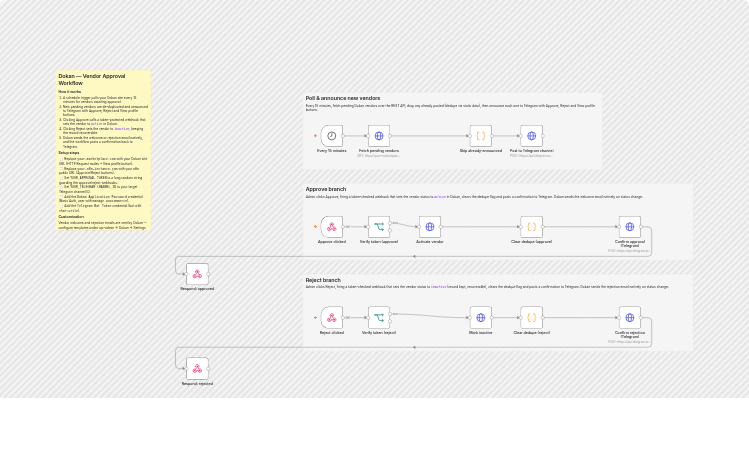Select the 'Every 15 minutes' schedule trigger node
The height and width of the screenshot is (450, 749).
click(x=332, y=136)
